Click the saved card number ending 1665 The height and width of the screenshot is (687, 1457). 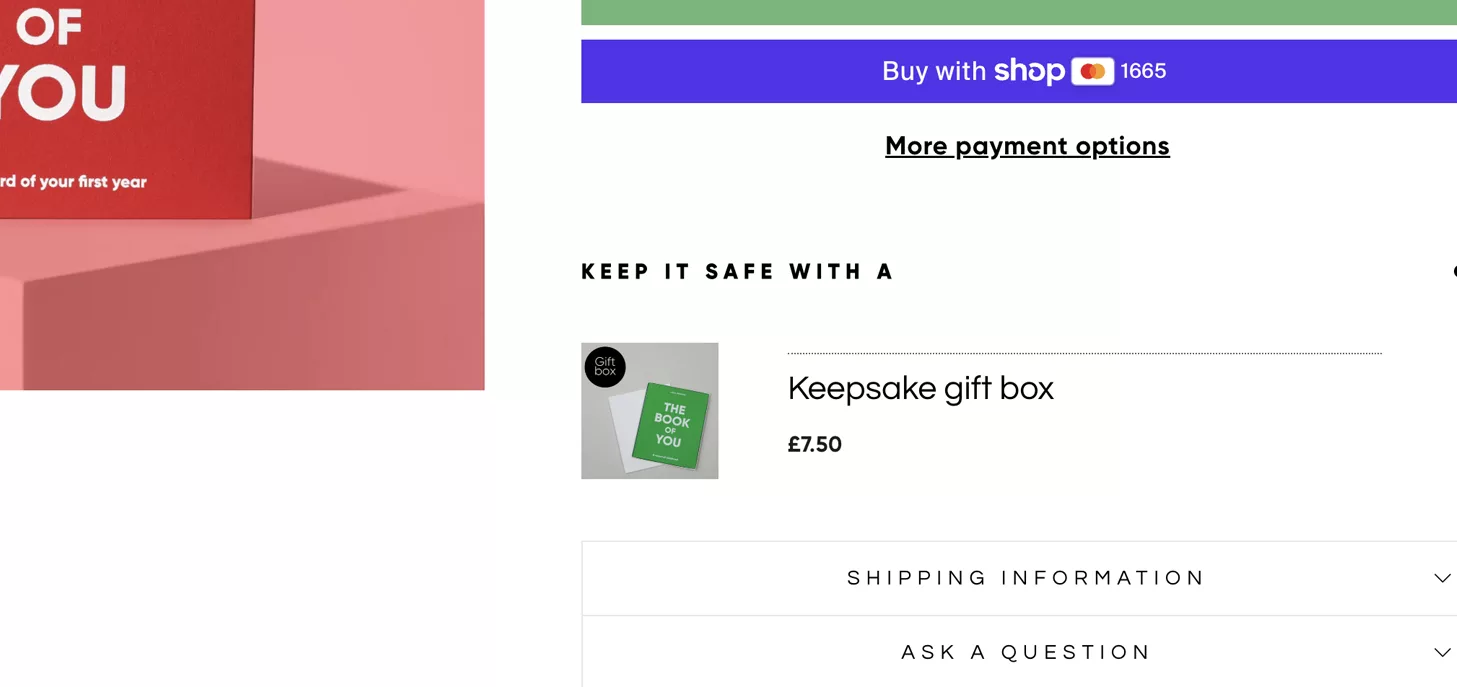(1143, 71)
